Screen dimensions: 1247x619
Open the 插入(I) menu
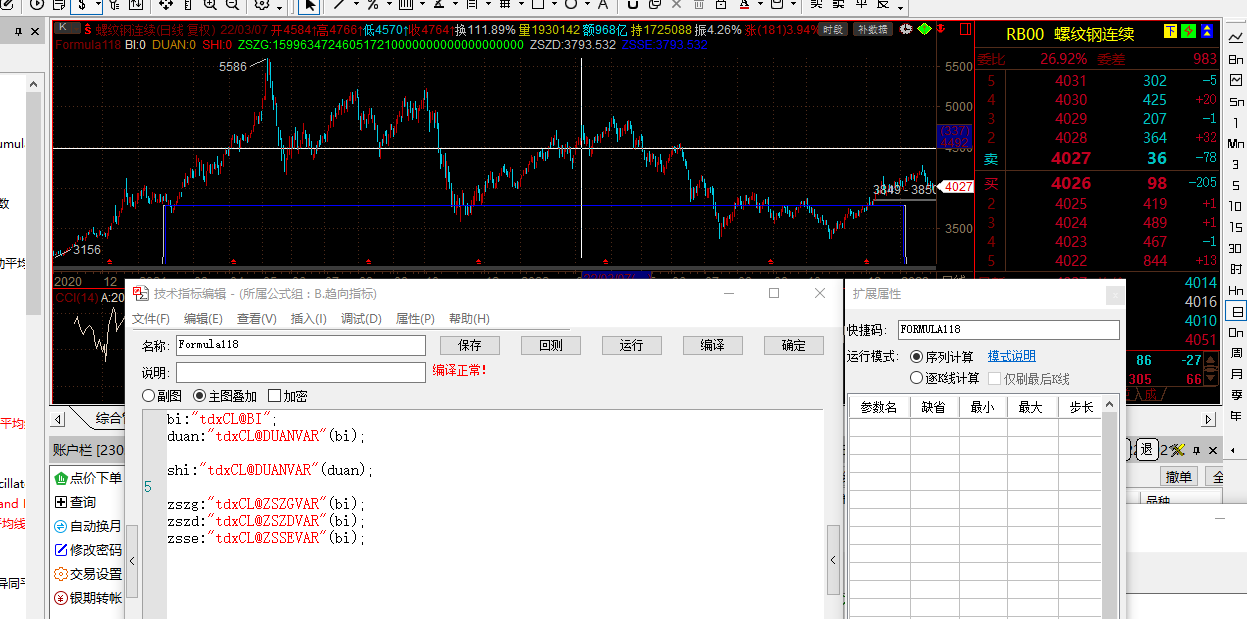308,319
